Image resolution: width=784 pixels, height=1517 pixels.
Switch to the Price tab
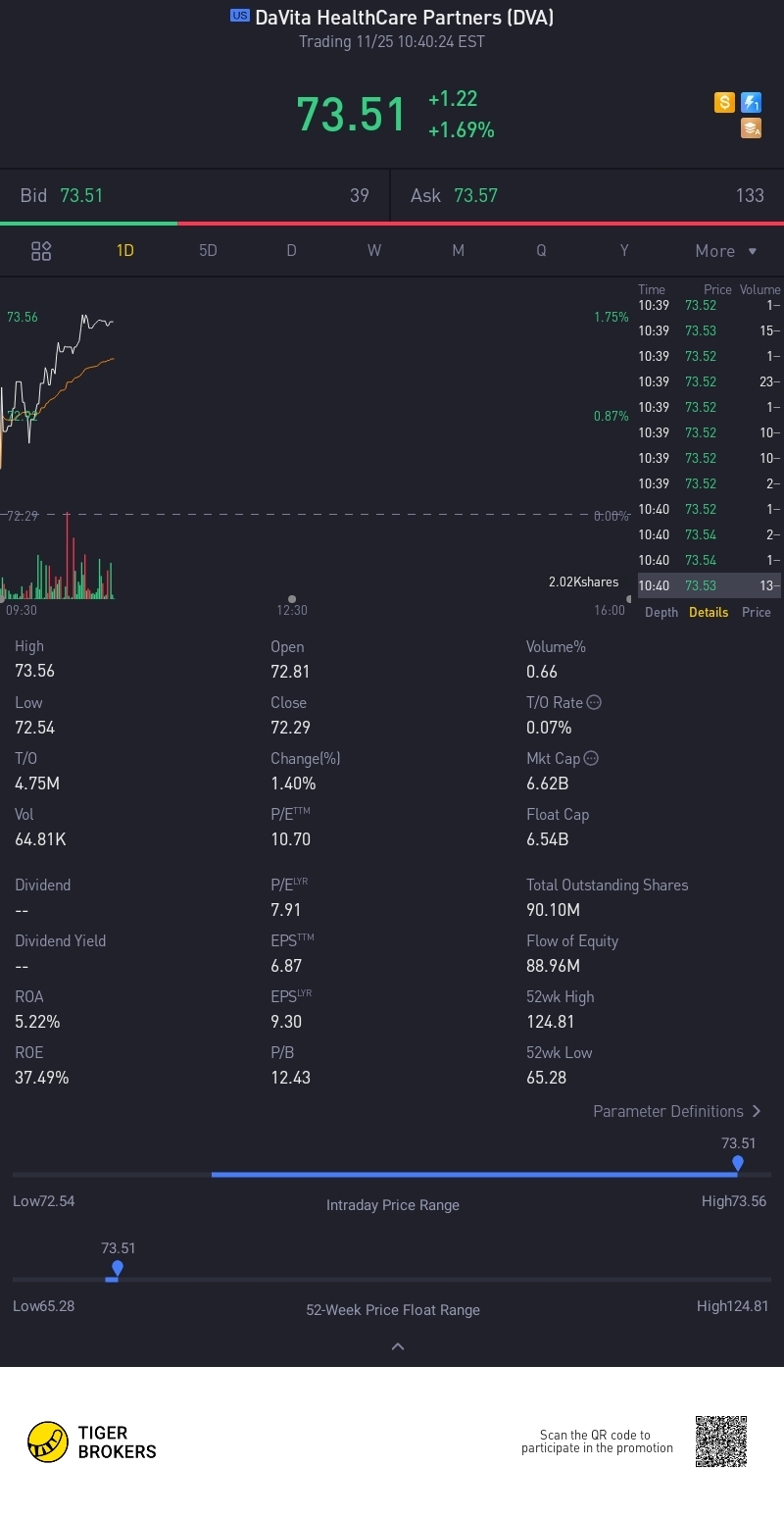coord(756,612)
